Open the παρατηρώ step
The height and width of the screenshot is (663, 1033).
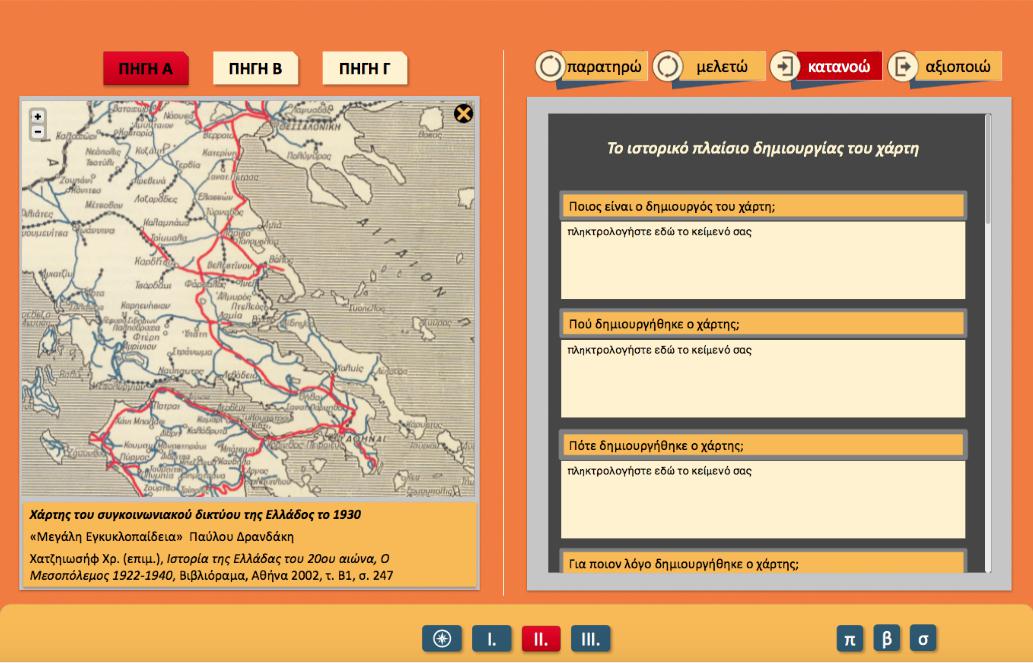[x=604, y=67]
